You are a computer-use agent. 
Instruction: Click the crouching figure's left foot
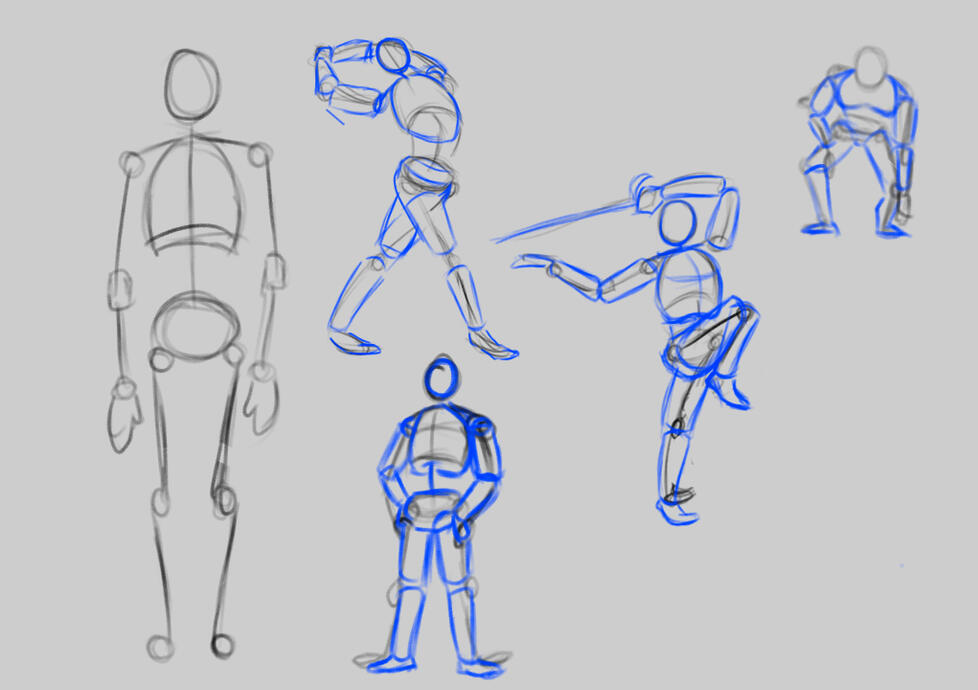click(x=820, y=228)
